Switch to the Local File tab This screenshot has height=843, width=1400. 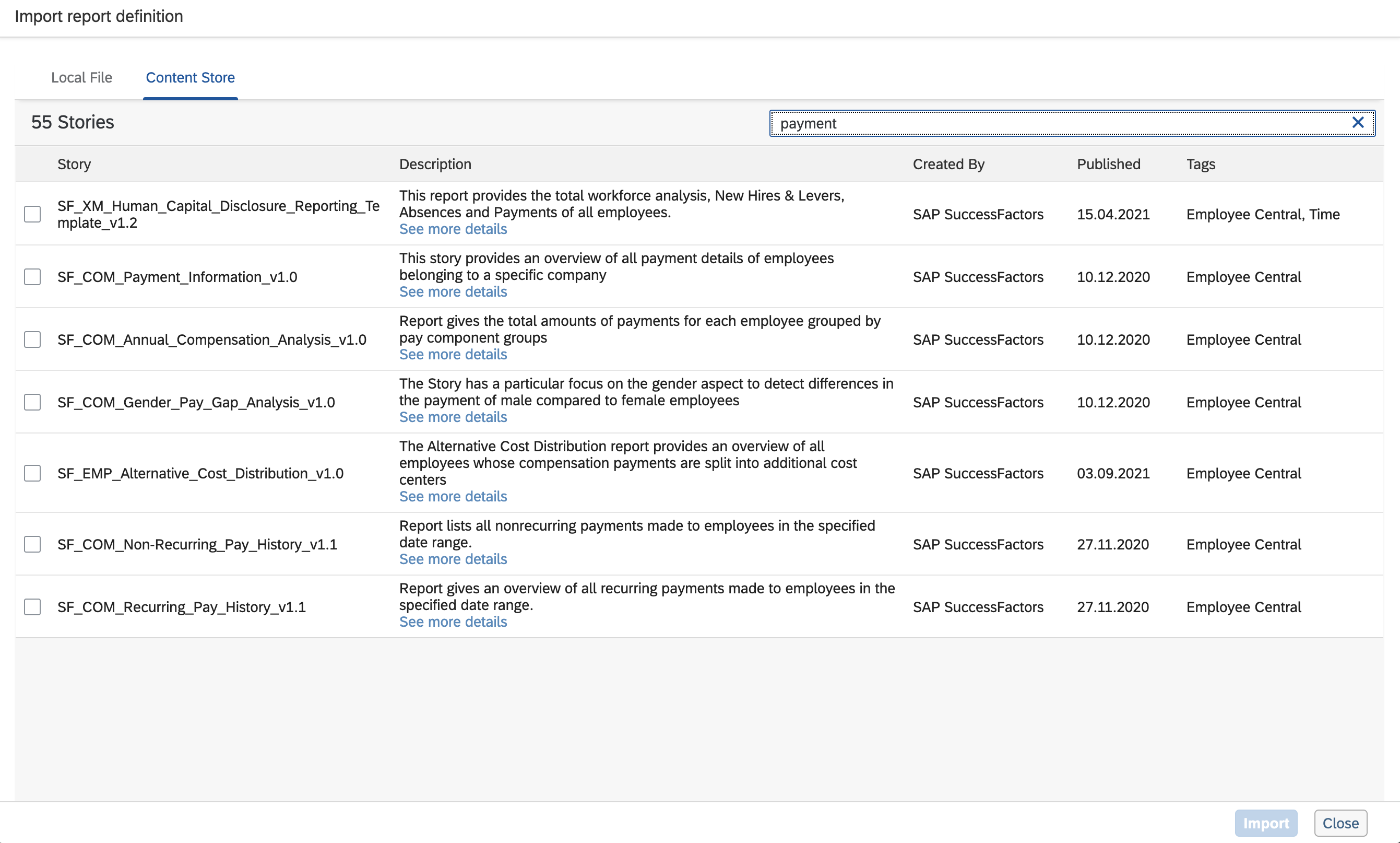click(x=82, y=77)
